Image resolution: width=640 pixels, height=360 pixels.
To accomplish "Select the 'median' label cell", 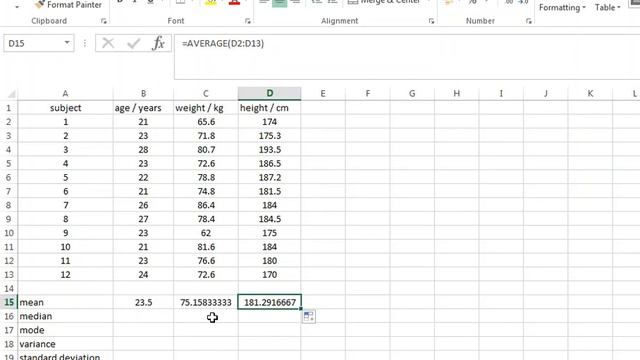I will (x=65, y=316).
